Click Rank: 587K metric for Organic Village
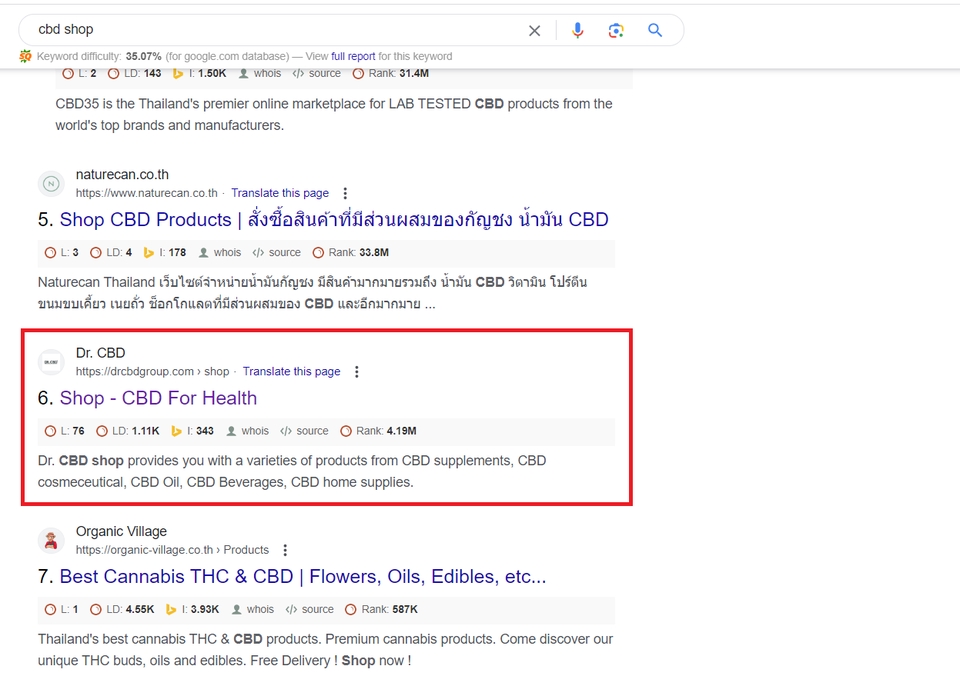Viewport: 960px width, 676px height. tap(381, 609)
